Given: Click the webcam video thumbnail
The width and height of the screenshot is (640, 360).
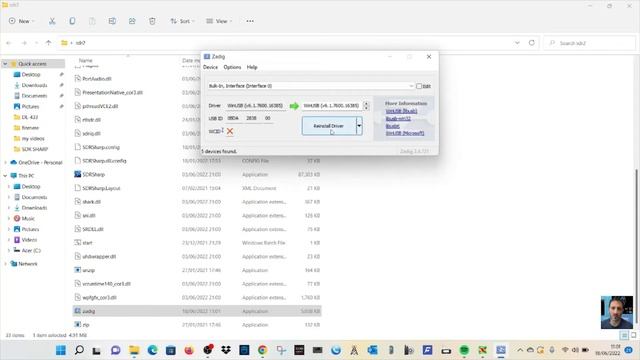Looking at the screenshot, I should (617, 312).
